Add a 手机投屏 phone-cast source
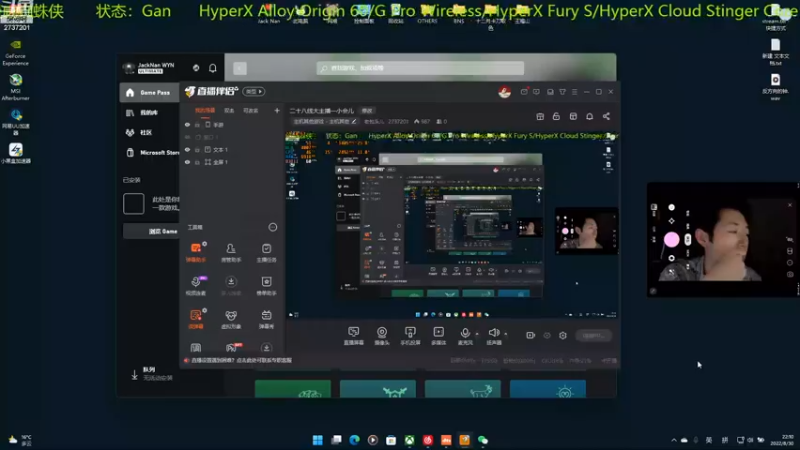 pyautogui.click(x=410, y=336)
